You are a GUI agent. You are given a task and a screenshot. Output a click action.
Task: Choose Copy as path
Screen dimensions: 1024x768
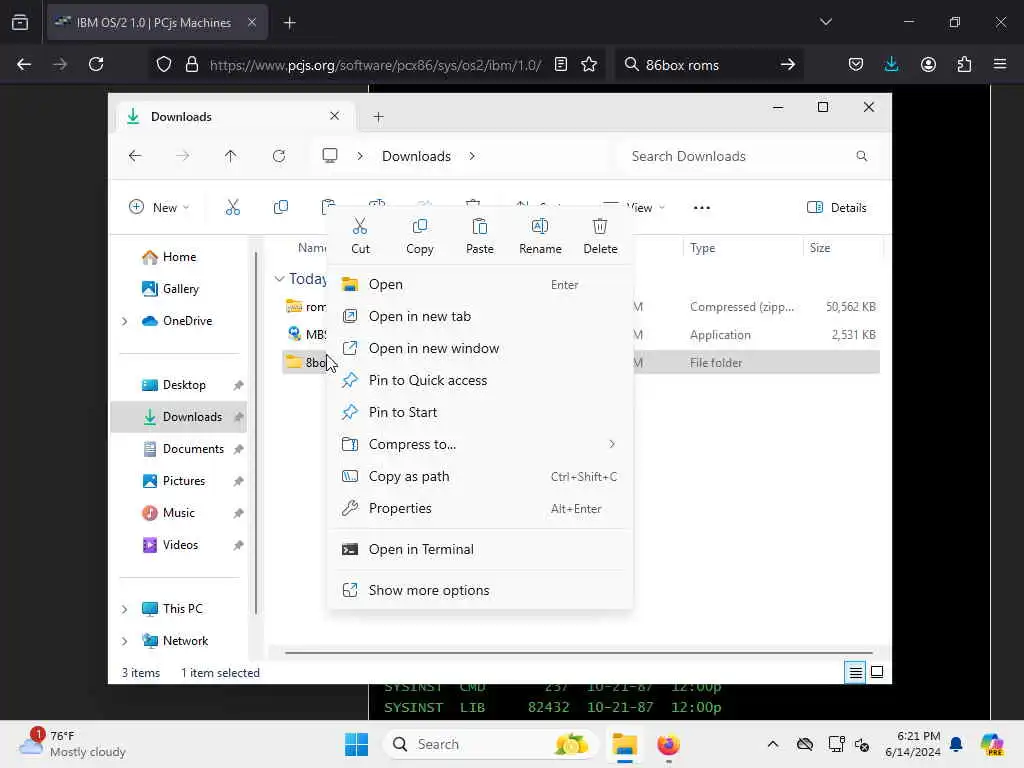480,477
